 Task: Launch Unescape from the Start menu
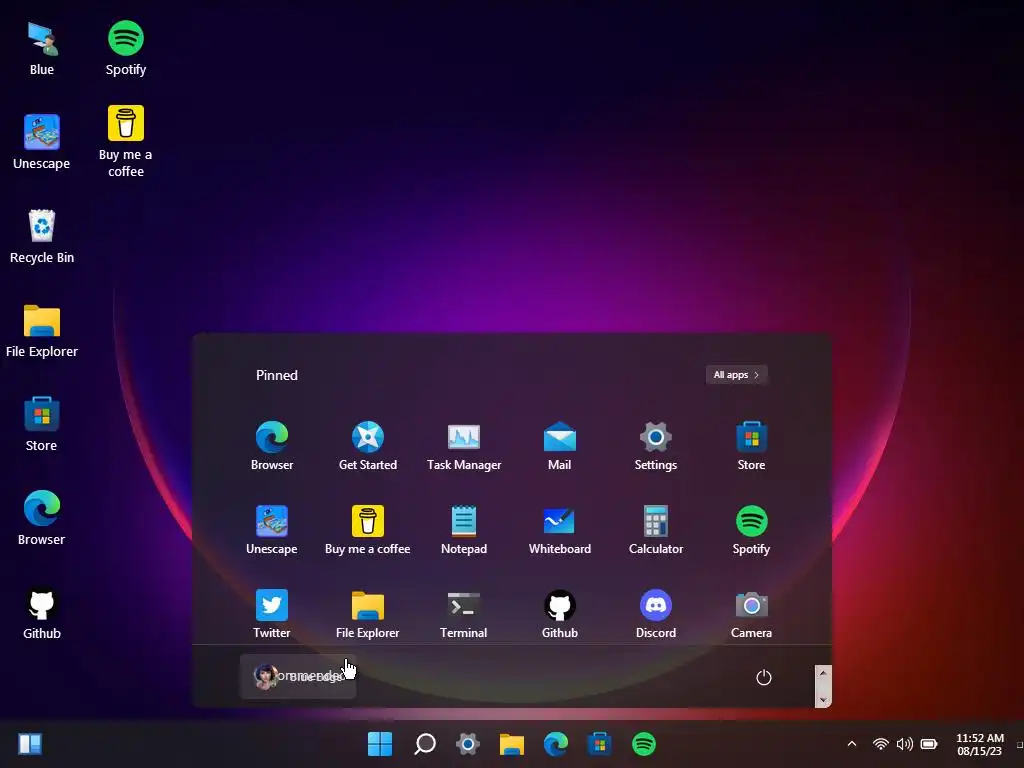coord(272,530)
